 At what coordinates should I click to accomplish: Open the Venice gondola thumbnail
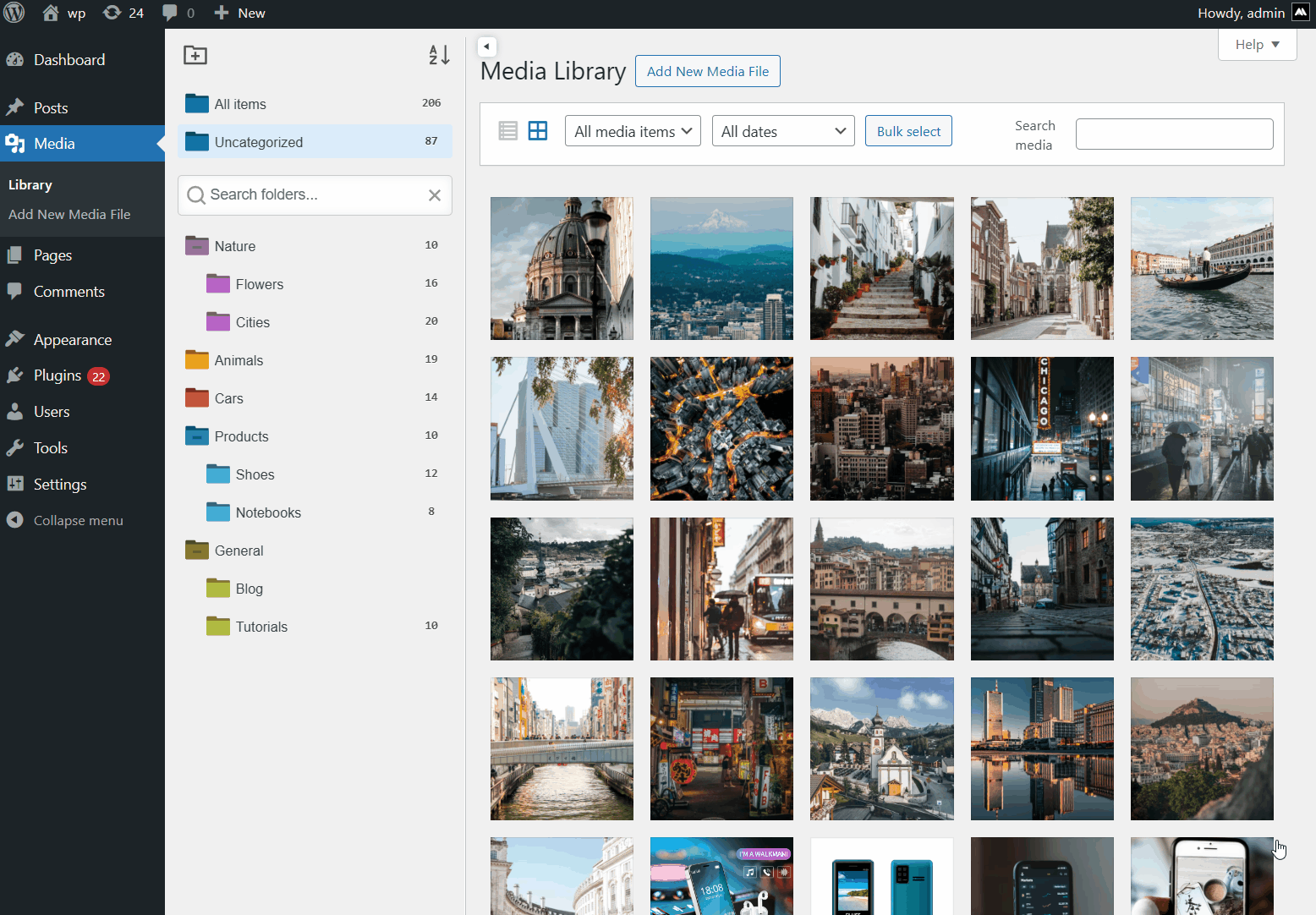pyautogui.click(x=1202, y=269)
